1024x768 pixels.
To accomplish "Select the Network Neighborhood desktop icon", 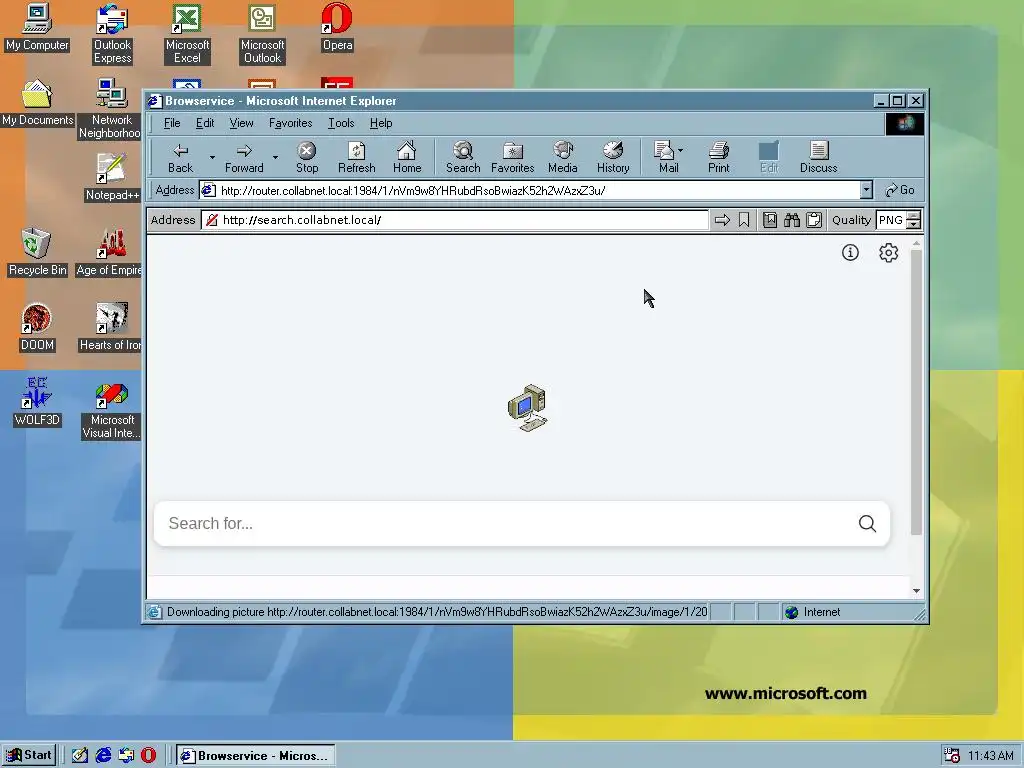I will pyautogui.click(x=111, y=108).
